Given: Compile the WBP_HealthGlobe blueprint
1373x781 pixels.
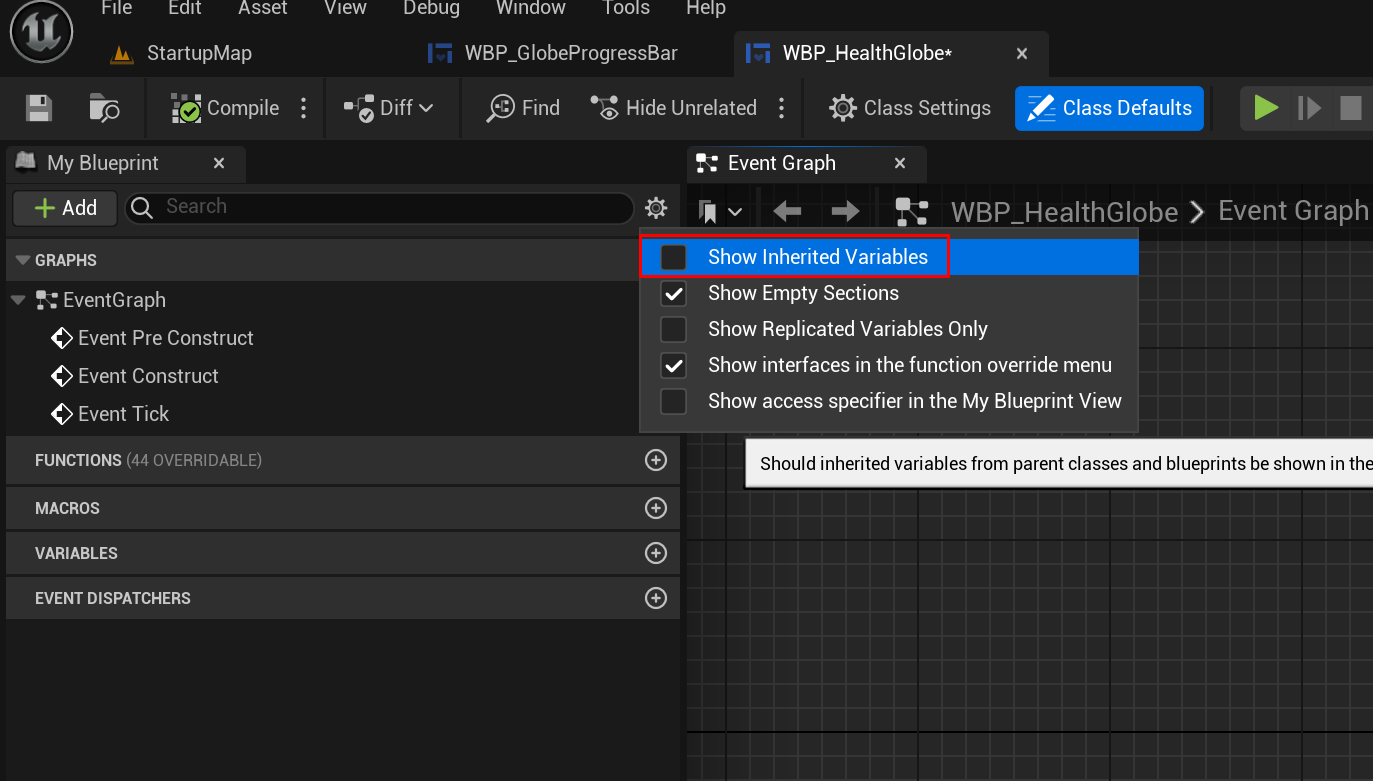Looking at the screenshot, I should [225, 108].
